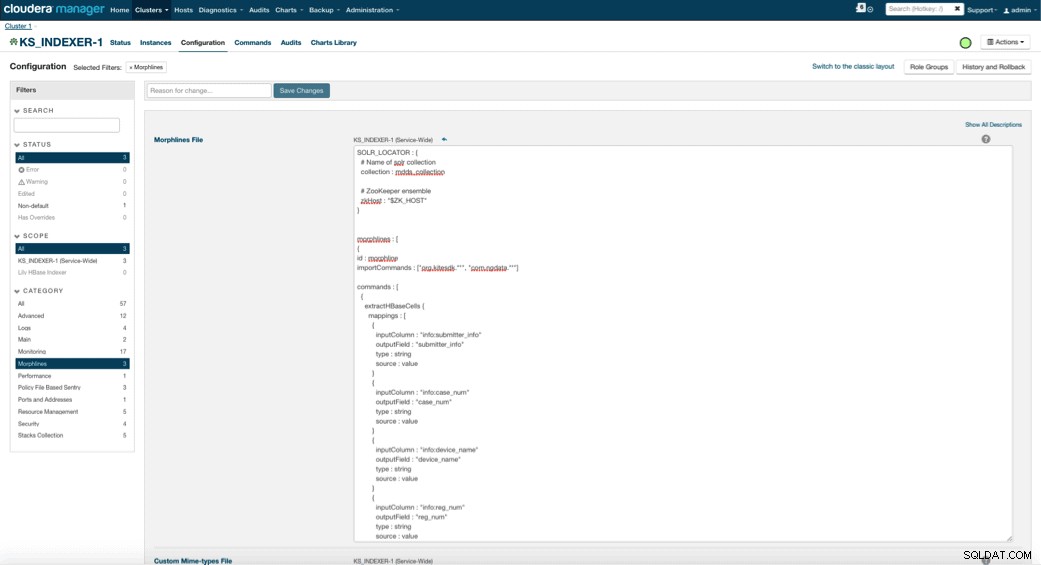Click the green health status indicator
This screenshot has width=1041, height=565.
click(x=965, y=42)
